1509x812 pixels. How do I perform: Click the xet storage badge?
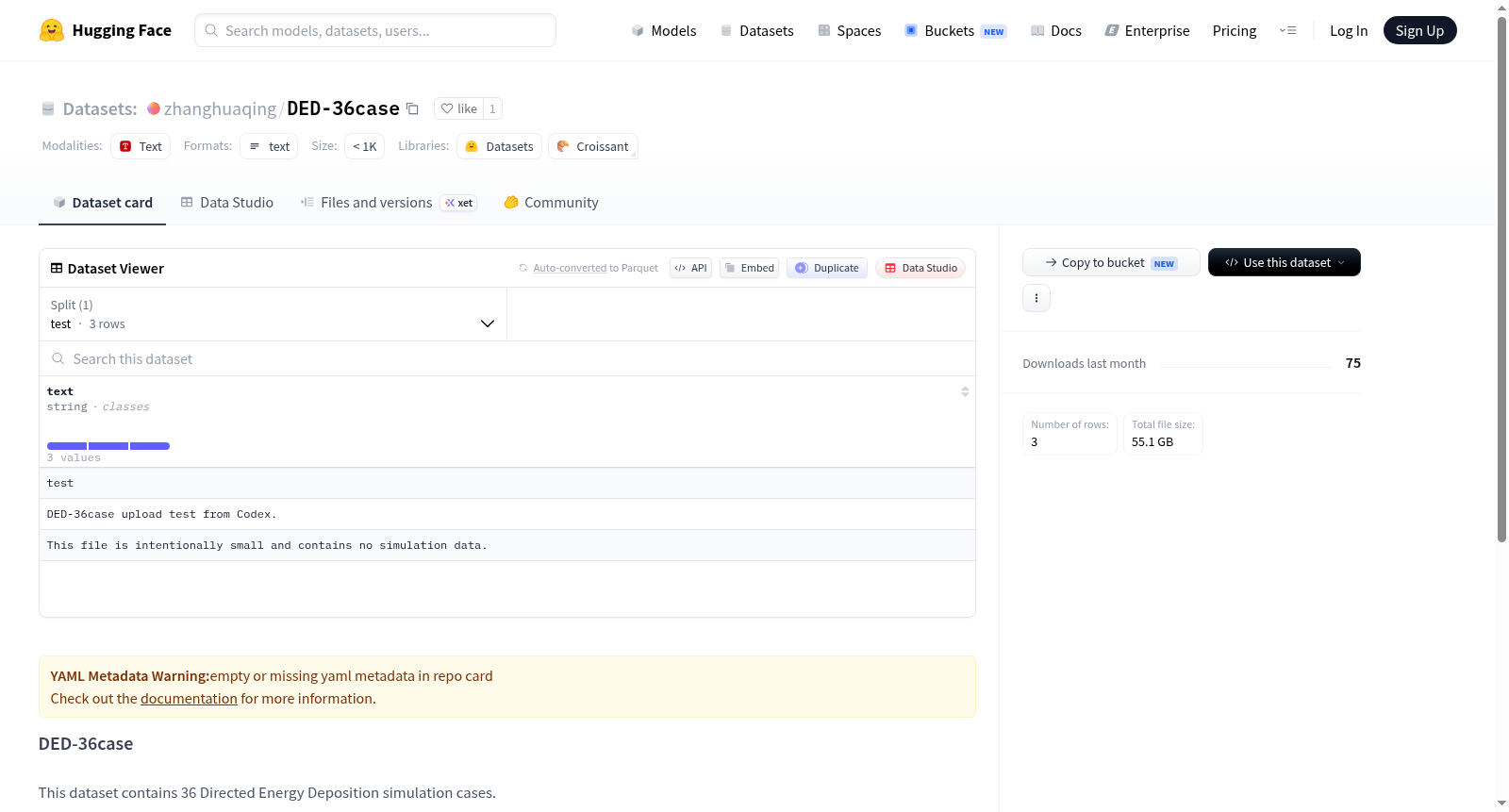pos(459,203)
